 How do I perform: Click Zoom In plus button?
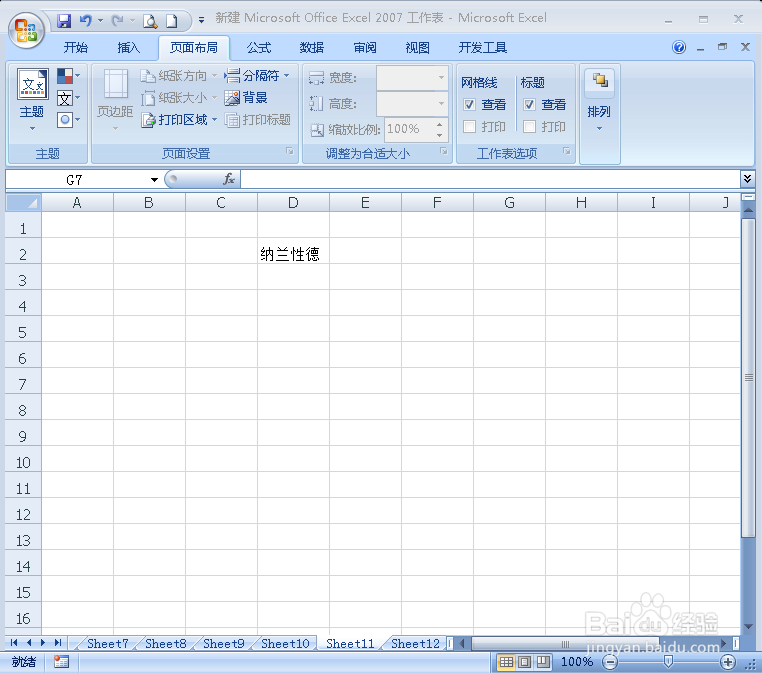click(727, 662)
